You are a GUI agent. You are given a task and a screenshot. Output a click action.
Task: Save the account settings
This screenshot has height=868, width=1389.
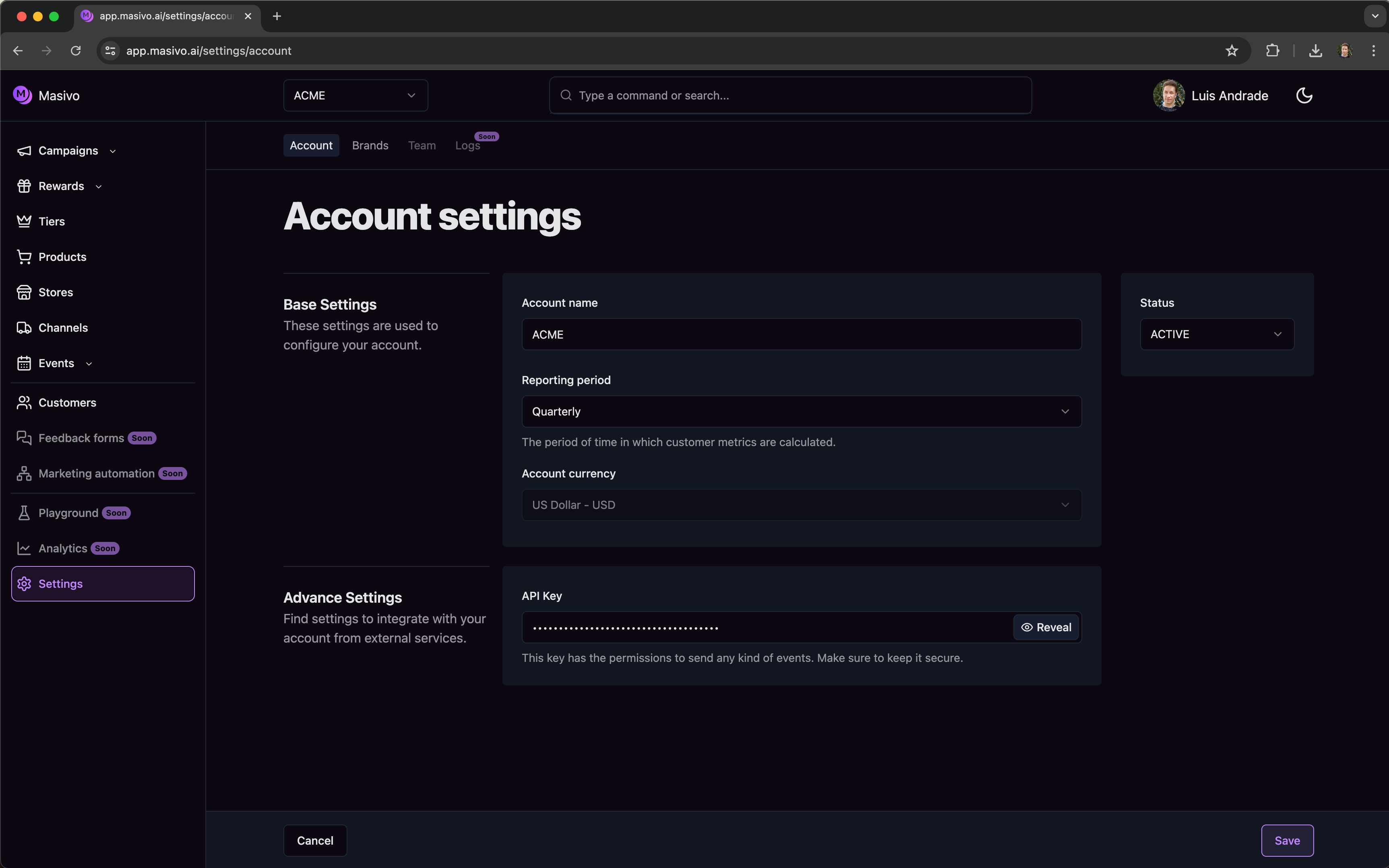click(1287, 841)
